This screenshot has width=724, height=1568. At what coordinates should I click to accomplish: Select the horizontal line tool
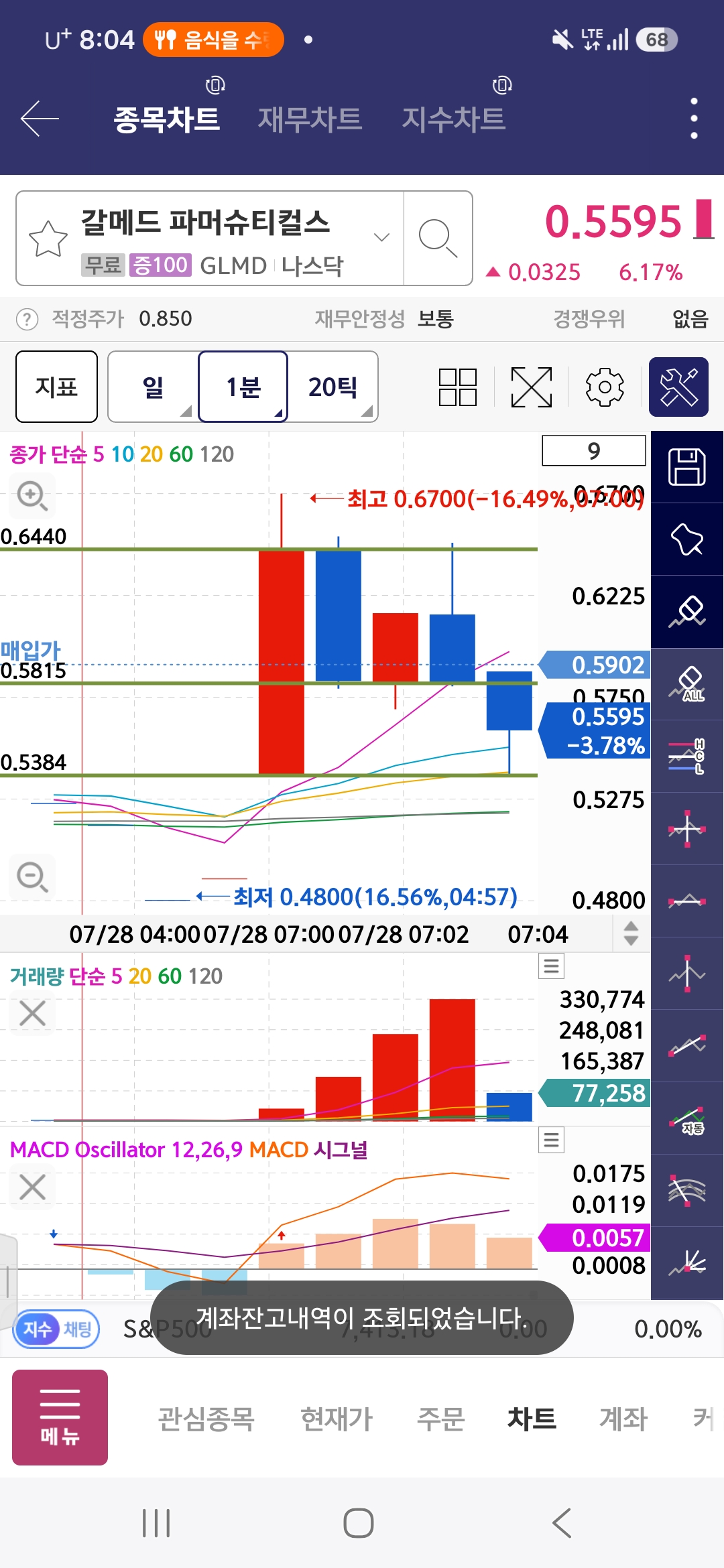pyautogui.click(x=687, y=901)
